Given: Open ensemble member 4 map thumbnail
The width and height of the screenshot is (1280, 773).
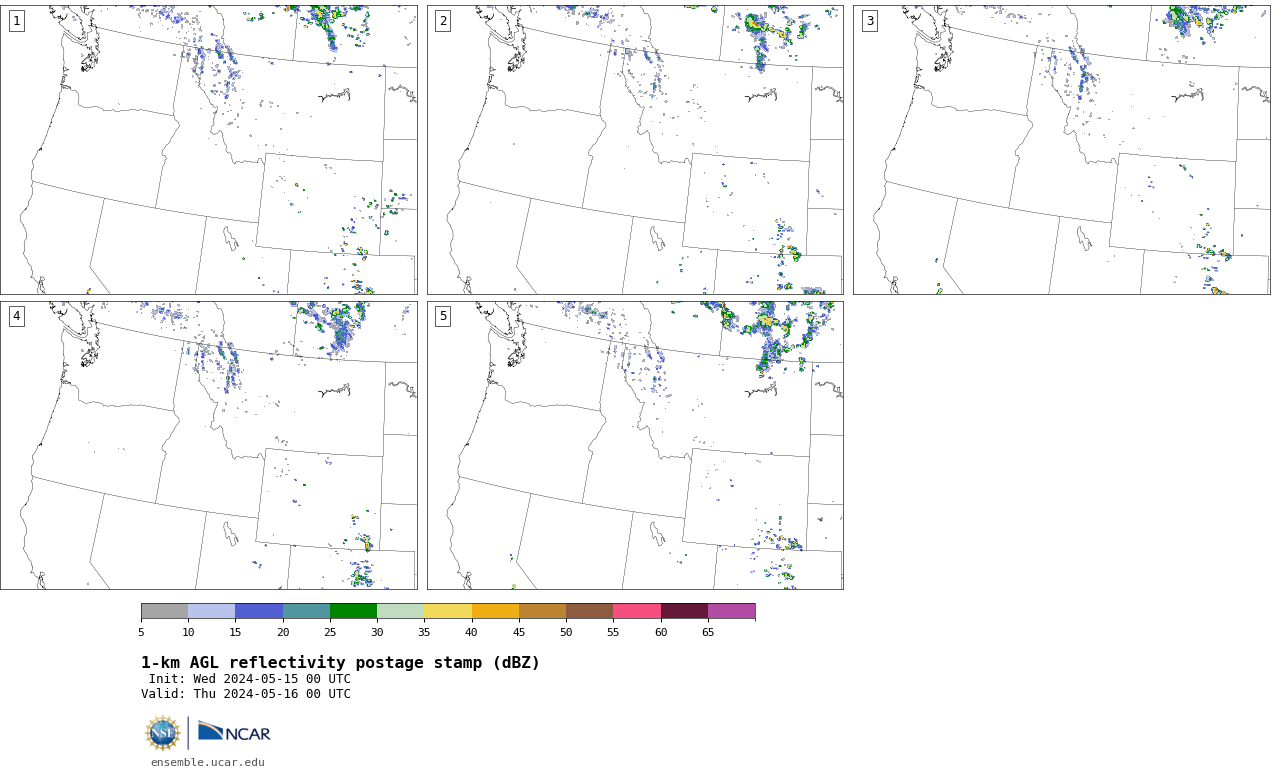Looking at the screenshot, I should [209, 445].
